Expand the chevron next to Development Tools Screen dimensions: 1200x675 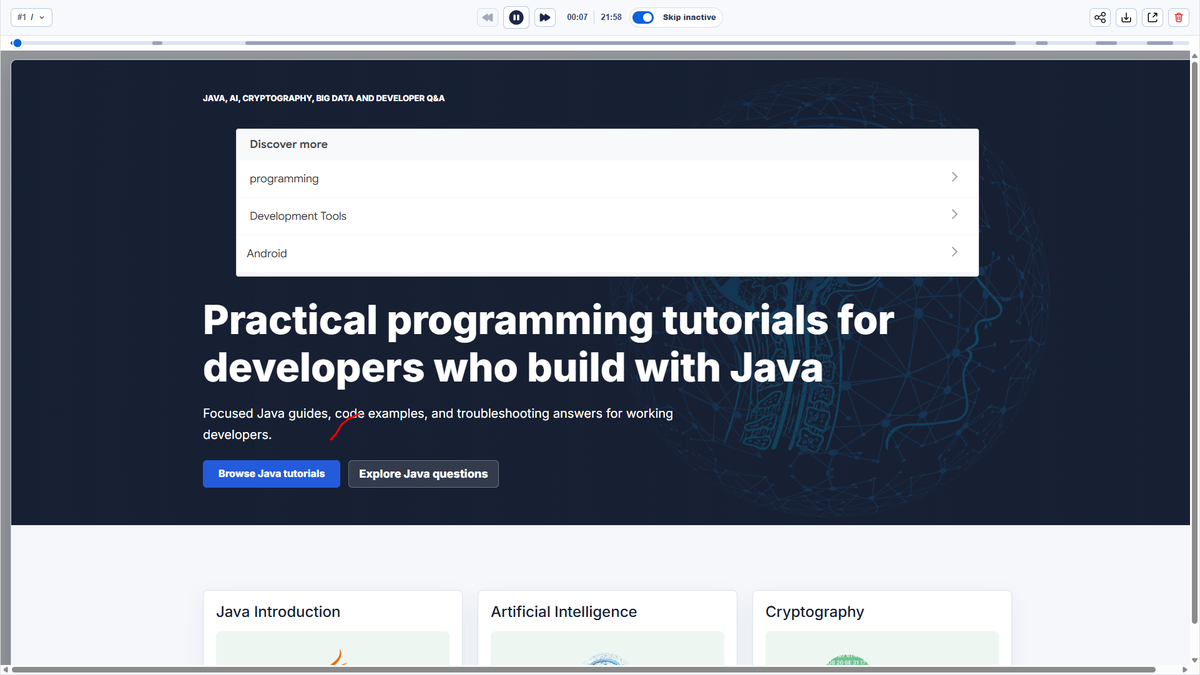click(x=954, y=214)
